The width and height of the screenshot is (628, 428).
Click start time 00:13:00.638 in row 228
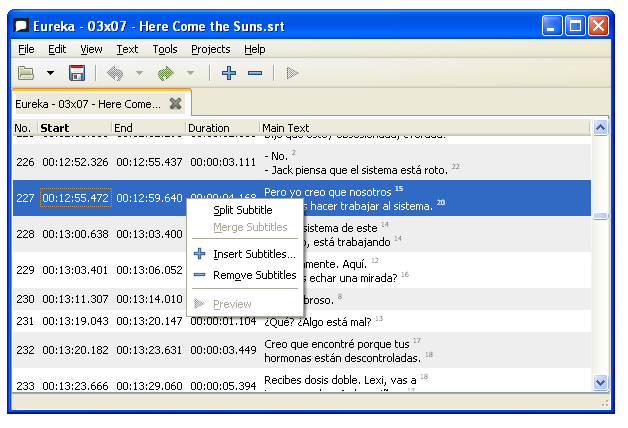(x=75, y=234)
